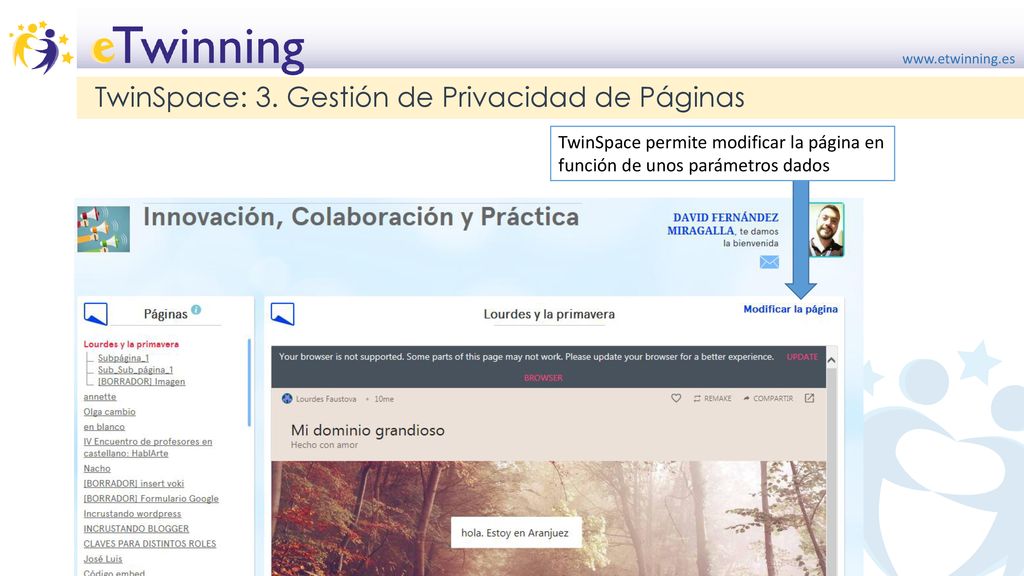The height and width of the screenshot is (576, 1024).
Task: Click David Fernández profile photo
Action: [x=827, y=229]
